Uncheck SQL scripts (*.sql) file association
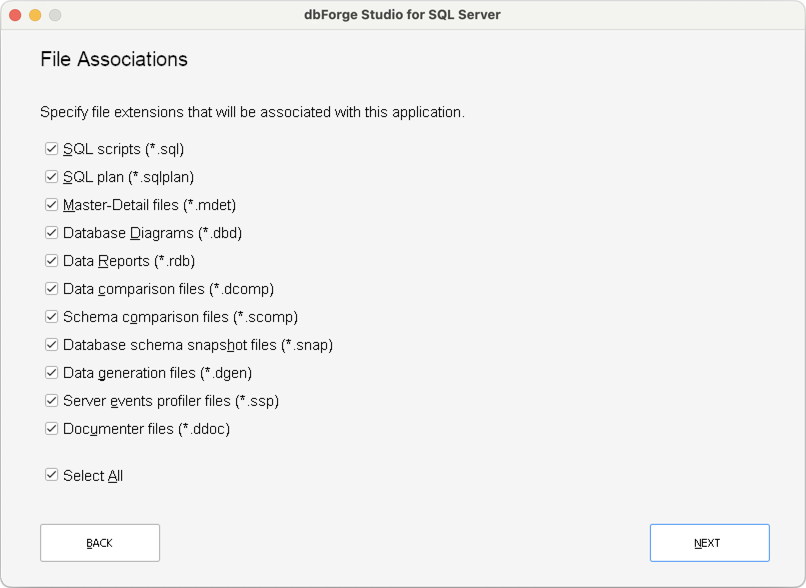The height and width of the screenshot is (588, 806). pos(51,148)
